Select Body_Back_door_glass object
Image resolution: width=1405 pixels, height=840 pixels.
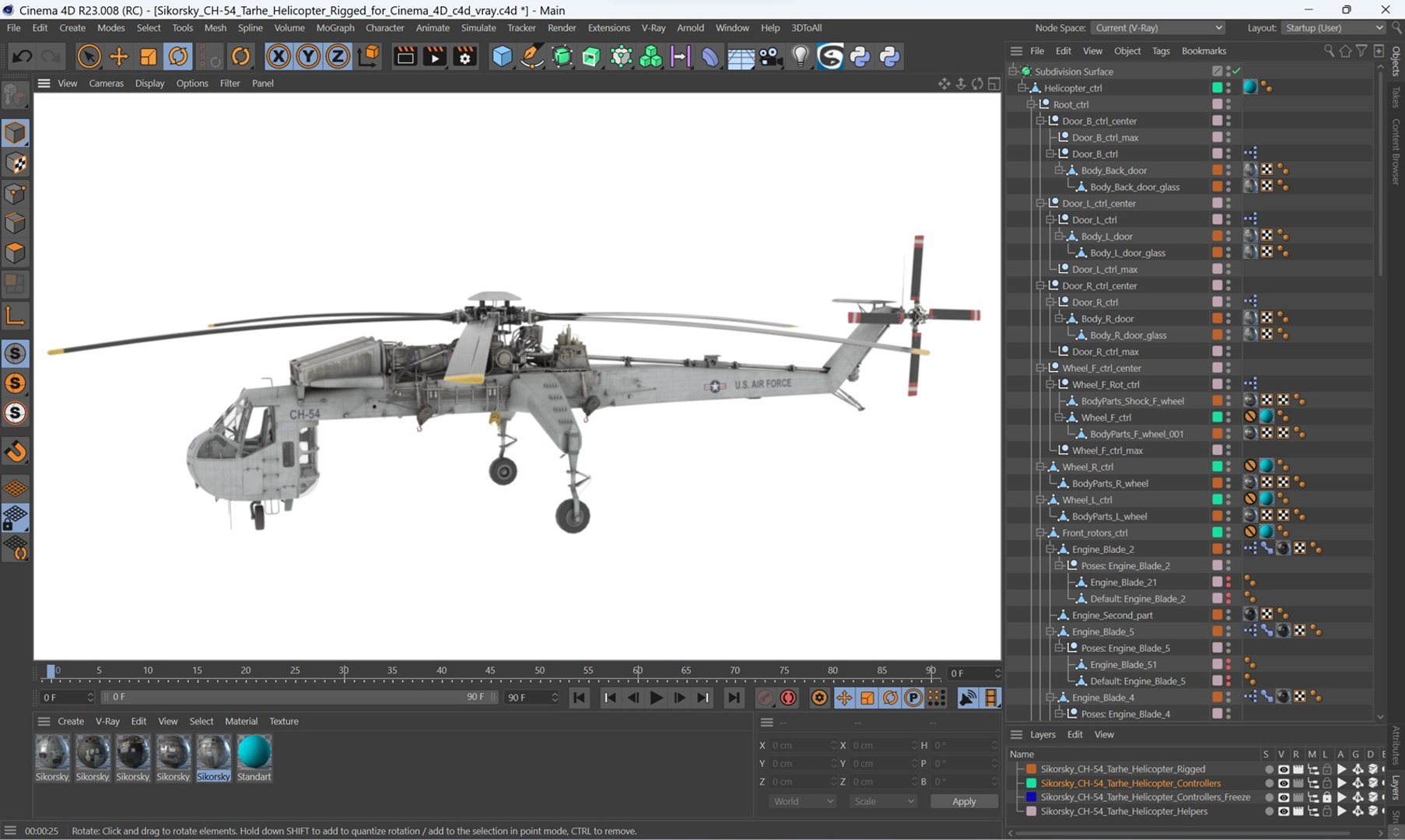click(1134, 187)
